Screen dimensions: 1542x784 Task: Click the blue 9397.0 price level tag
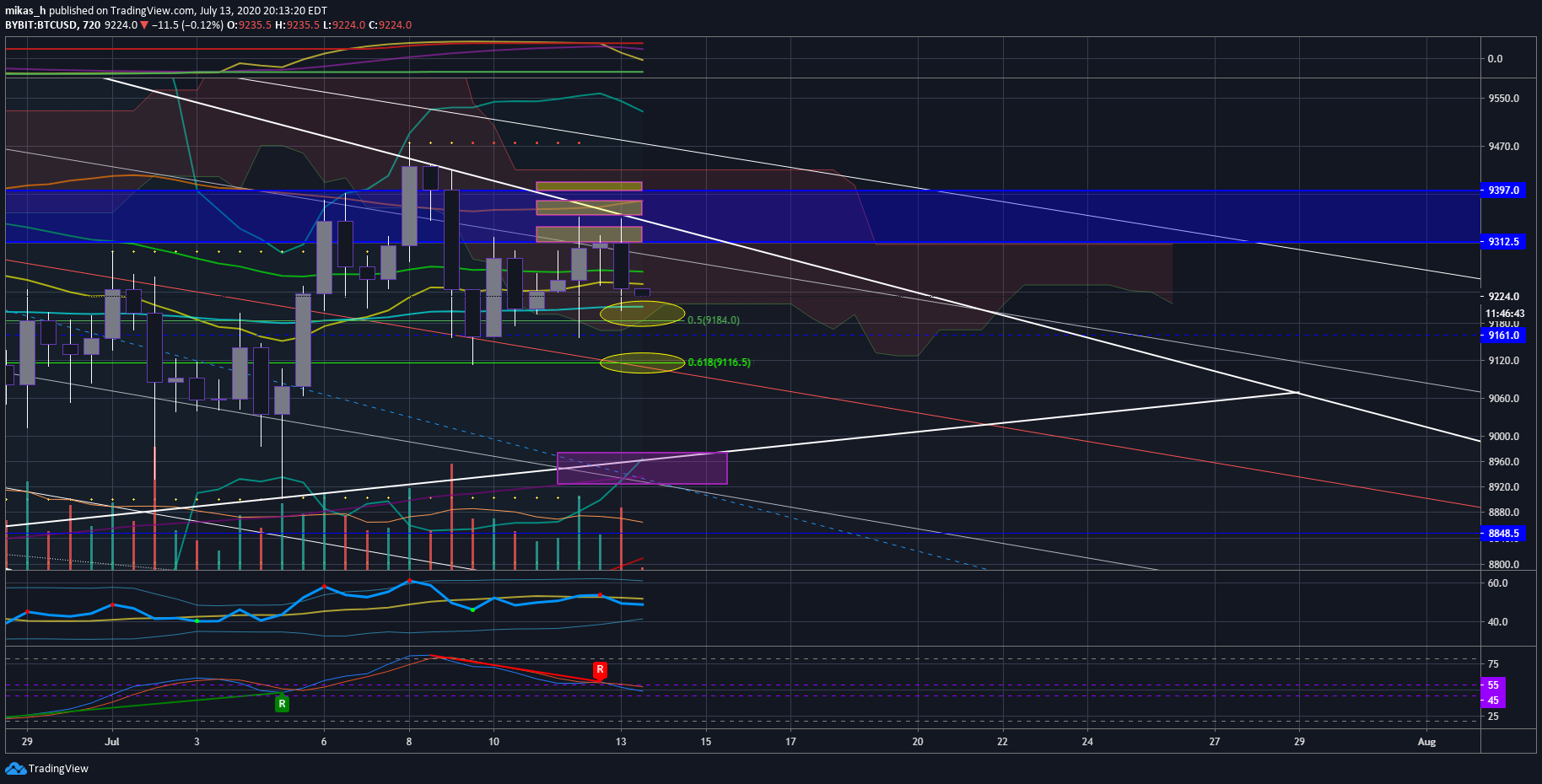(1503, 191)
